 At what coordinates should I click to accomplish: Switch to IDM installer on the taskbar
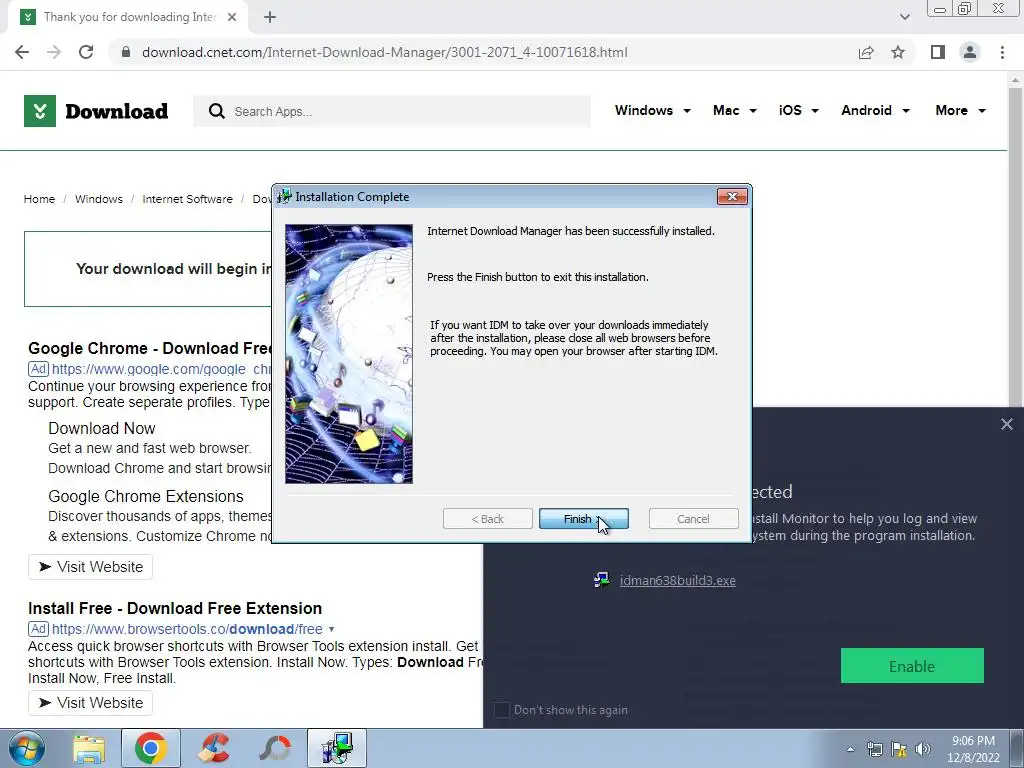(x=337, y=748)
